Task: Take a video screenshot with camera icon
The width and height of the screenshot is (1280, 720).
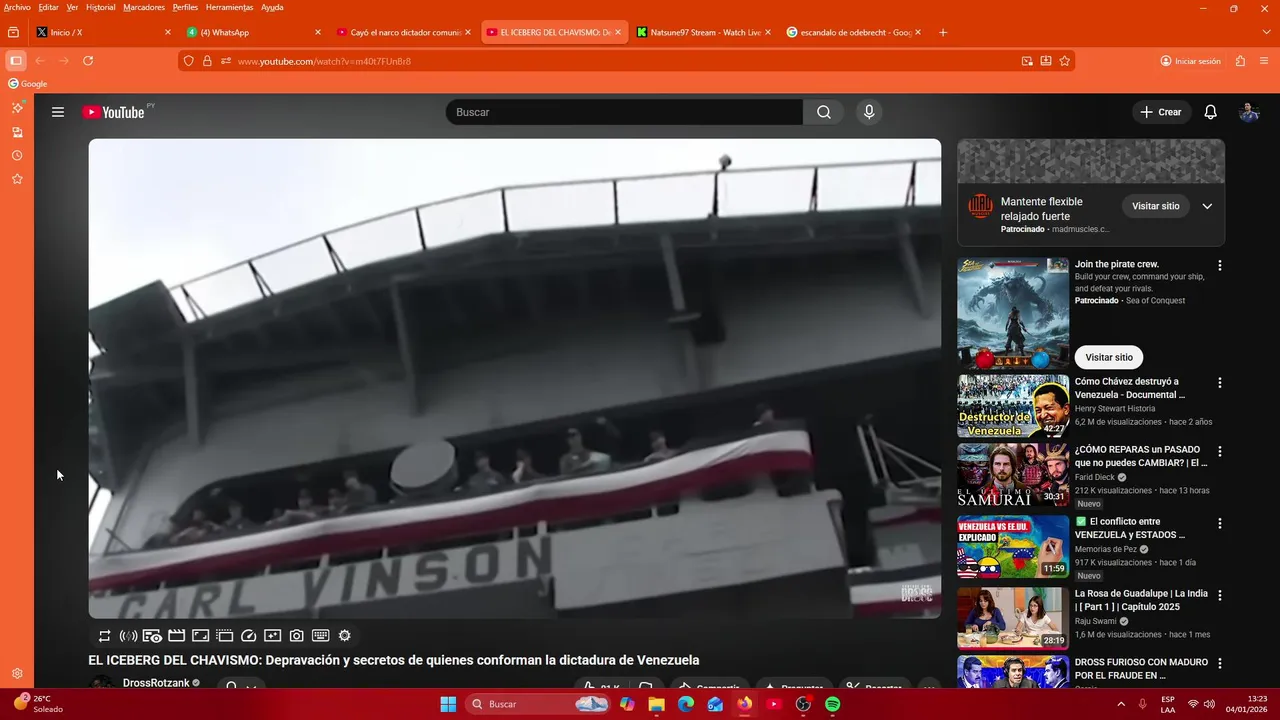Action: pos(297,636)
